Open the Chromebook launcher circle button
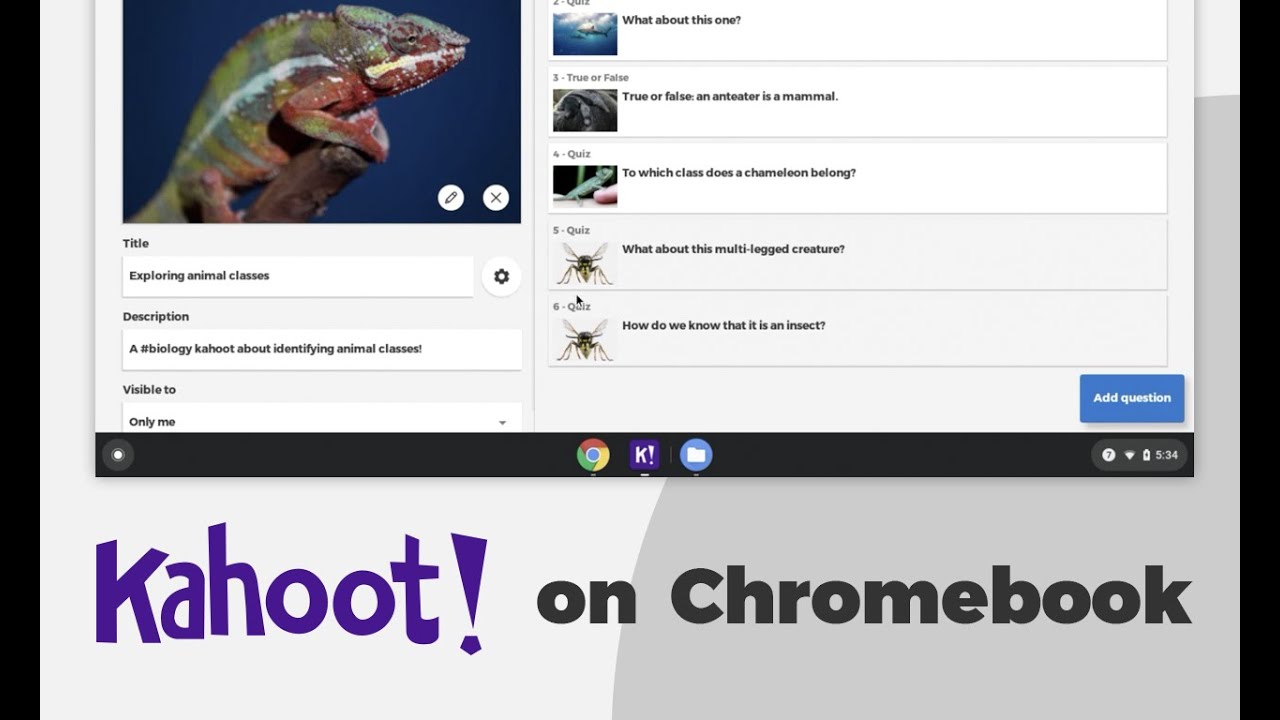 pos(117,455)
